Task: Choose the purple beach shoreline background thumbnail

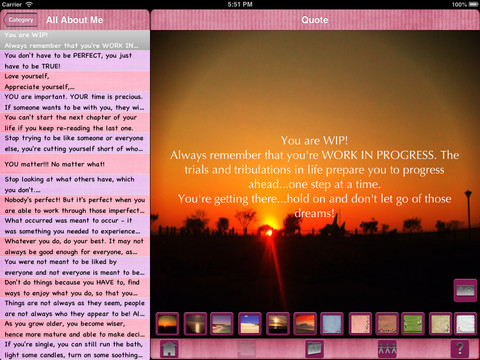Action: pyautogui.click(x=222, y=323)
